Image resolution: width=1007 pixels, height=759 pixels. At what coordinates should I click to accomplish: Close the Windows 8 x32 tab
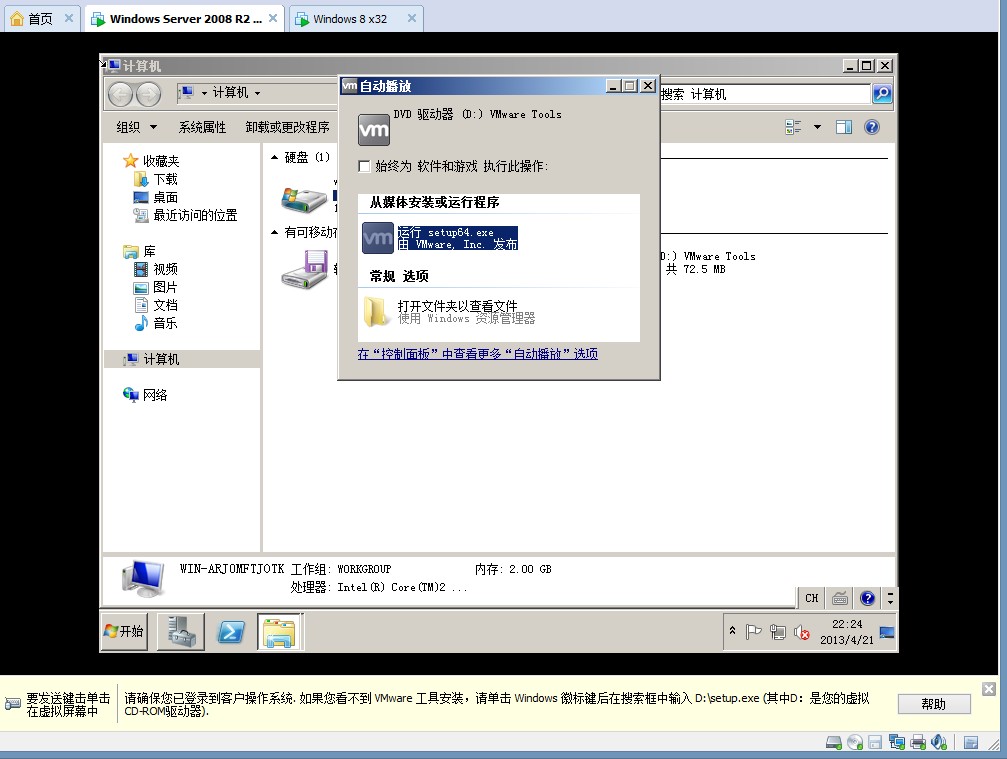(x=412, y=19)
